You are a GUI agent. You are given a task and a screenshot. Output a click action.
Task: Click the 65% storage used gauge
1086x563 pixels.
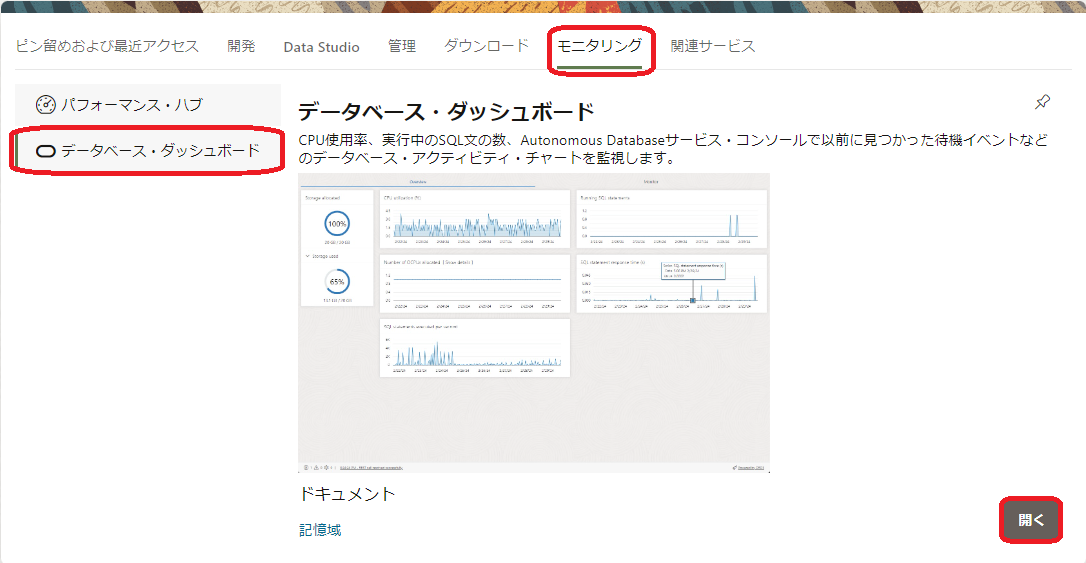coord(337,282)
